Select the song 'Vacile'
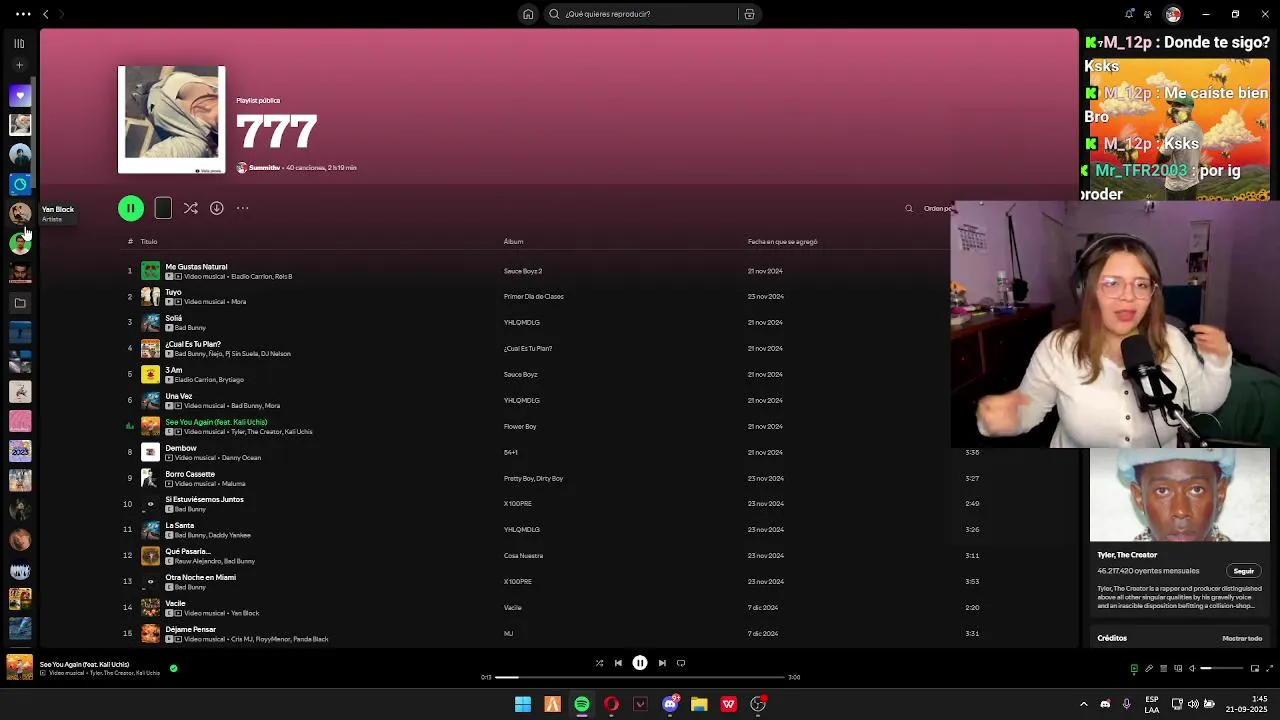 click(175, 603)
